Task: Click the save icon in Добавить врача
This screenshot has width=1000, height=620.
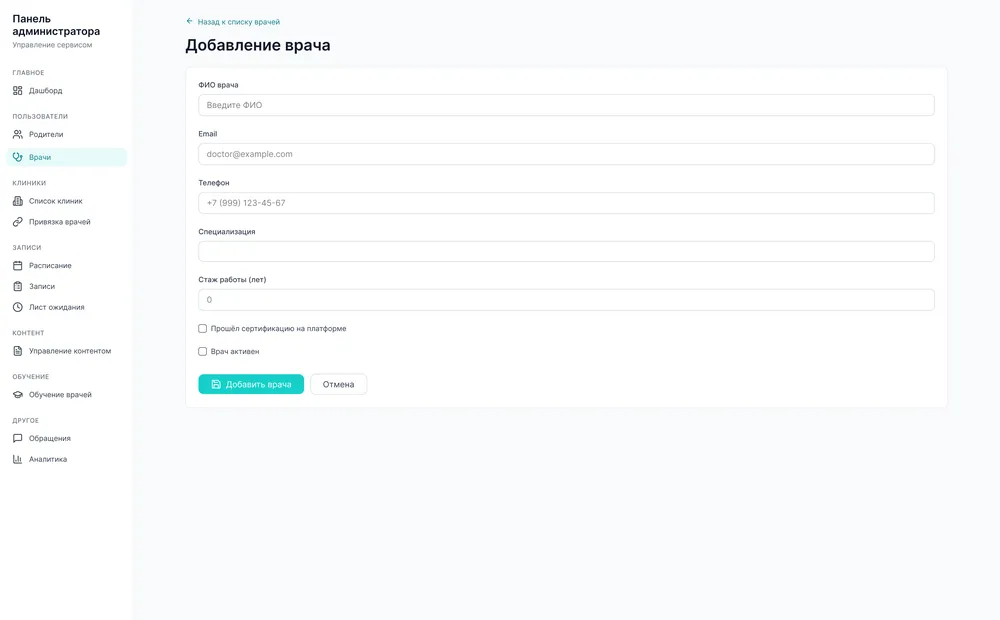Action: point(216,384)
